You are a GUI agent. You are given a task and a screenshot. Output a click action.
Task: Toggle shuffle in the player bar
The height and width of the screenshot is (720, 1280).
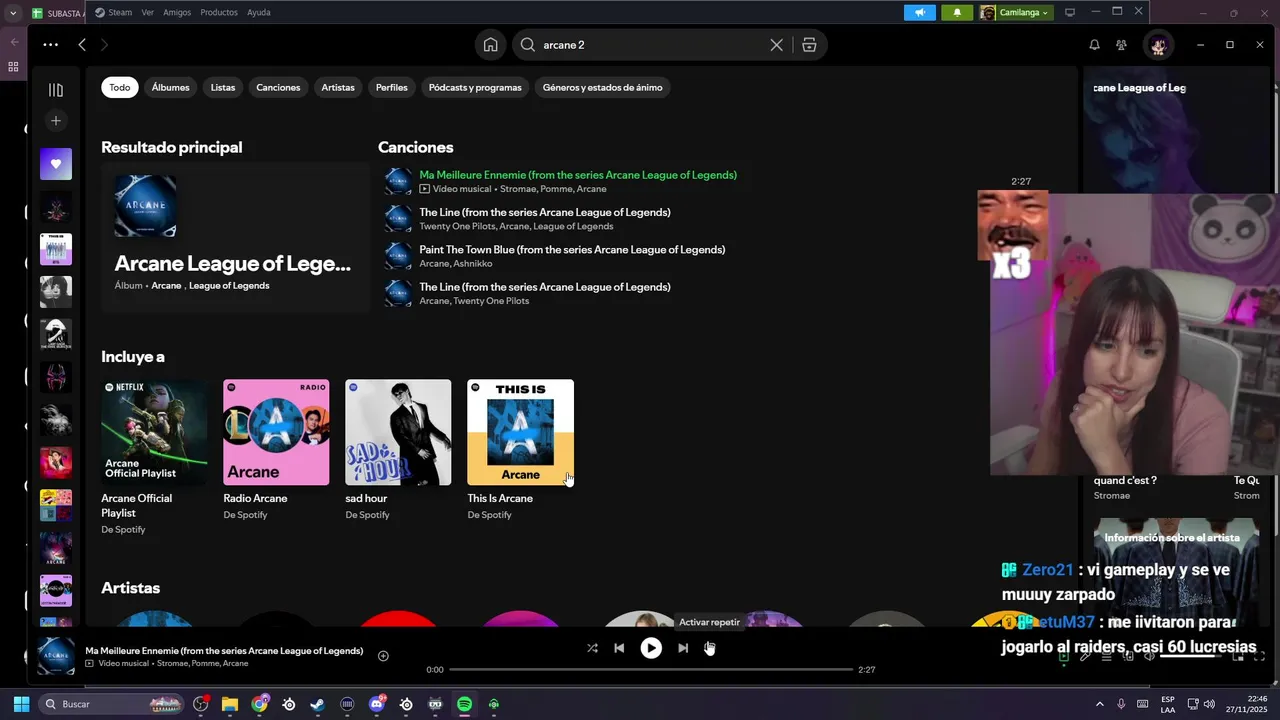coord(592,648)
